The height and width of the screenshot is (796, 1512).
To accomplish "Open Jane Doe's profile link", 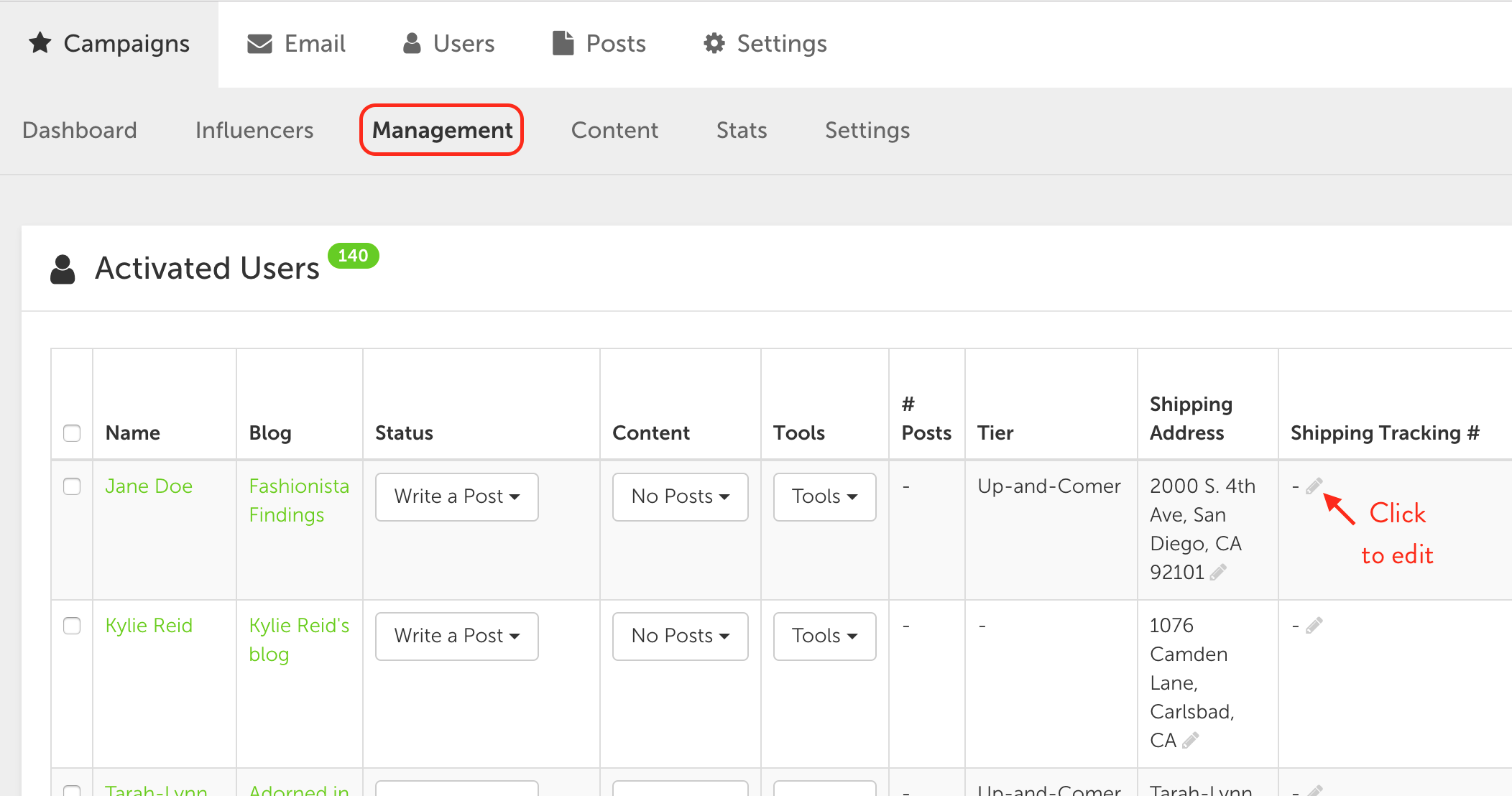I will click(149, 486).
